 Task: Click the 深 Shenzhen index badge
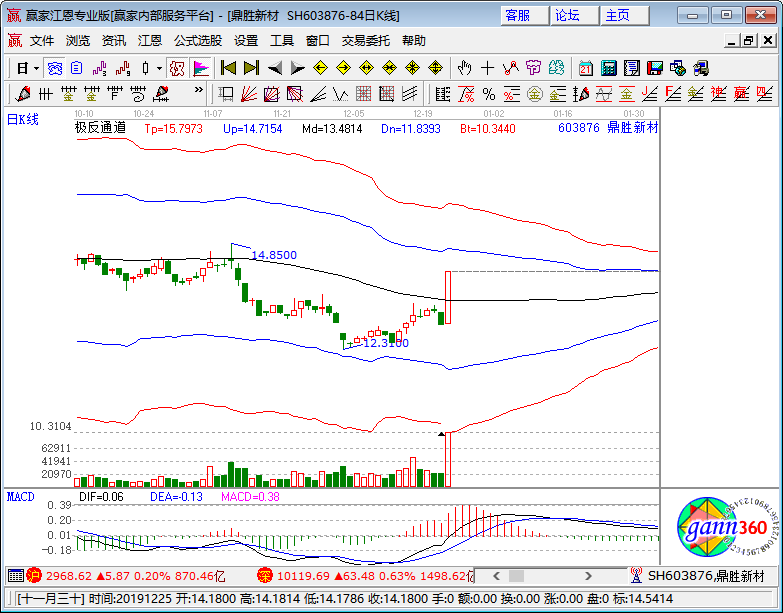pyautogui.click(x=265, y=576)
